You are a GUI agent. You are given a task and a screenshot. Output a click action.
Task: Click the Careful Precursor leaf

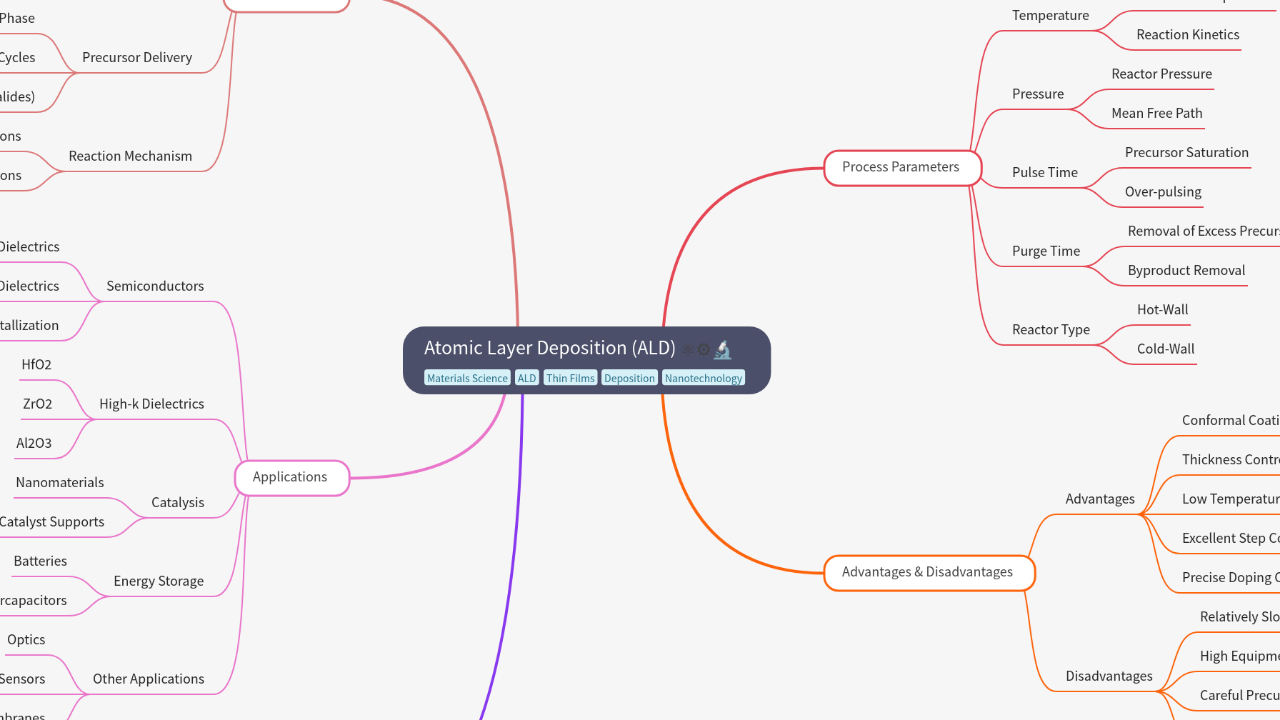pos(1240,695)
